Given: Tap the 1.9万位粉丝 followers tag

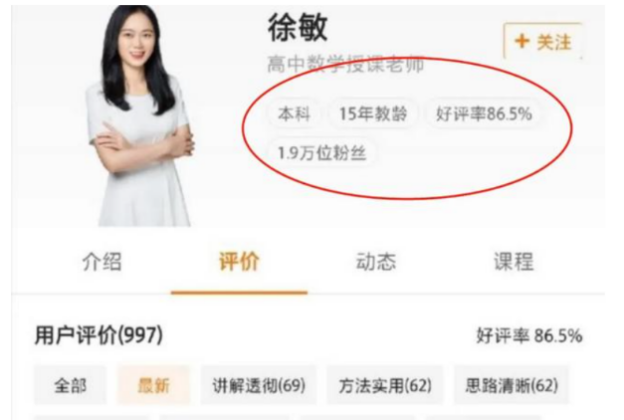Looking at the screenshot, I should pyautogui.click(x=322, y=152).
